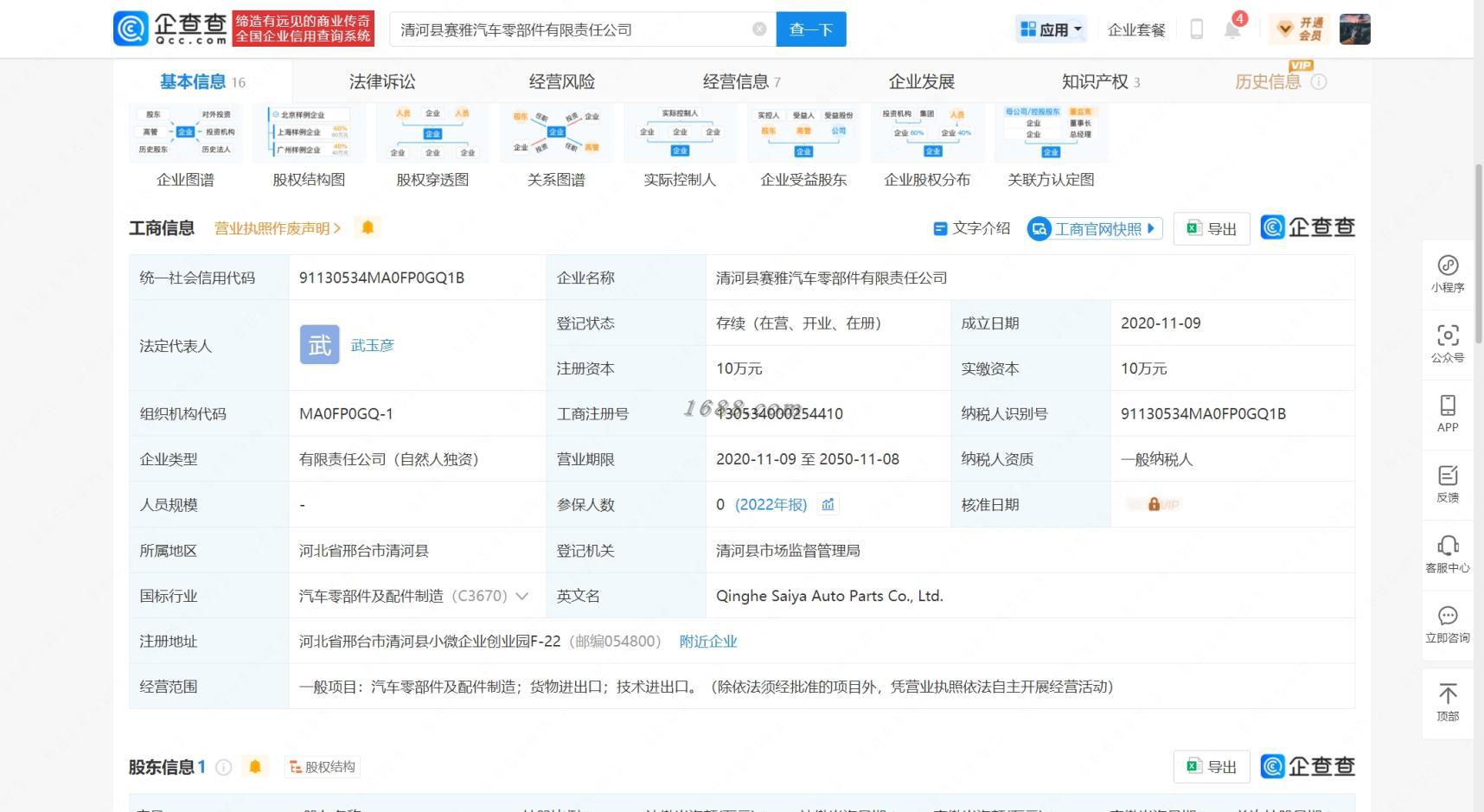
Task: Open 反馈 sidebar icon
Action: [x=1448, y=484]
